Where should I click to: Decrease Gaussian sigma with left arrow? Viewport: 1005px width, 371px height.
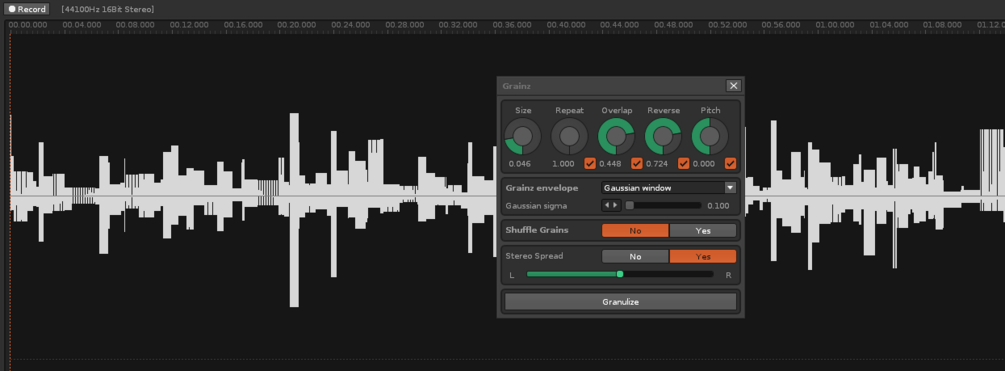(x=607, y=206)
